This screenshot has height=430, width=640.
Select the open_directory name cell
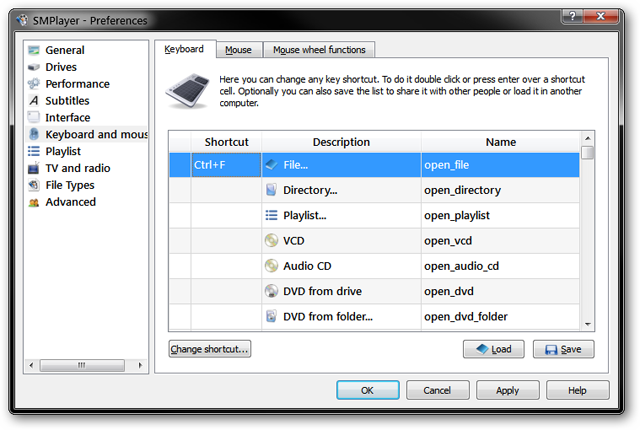pos(500,190)
